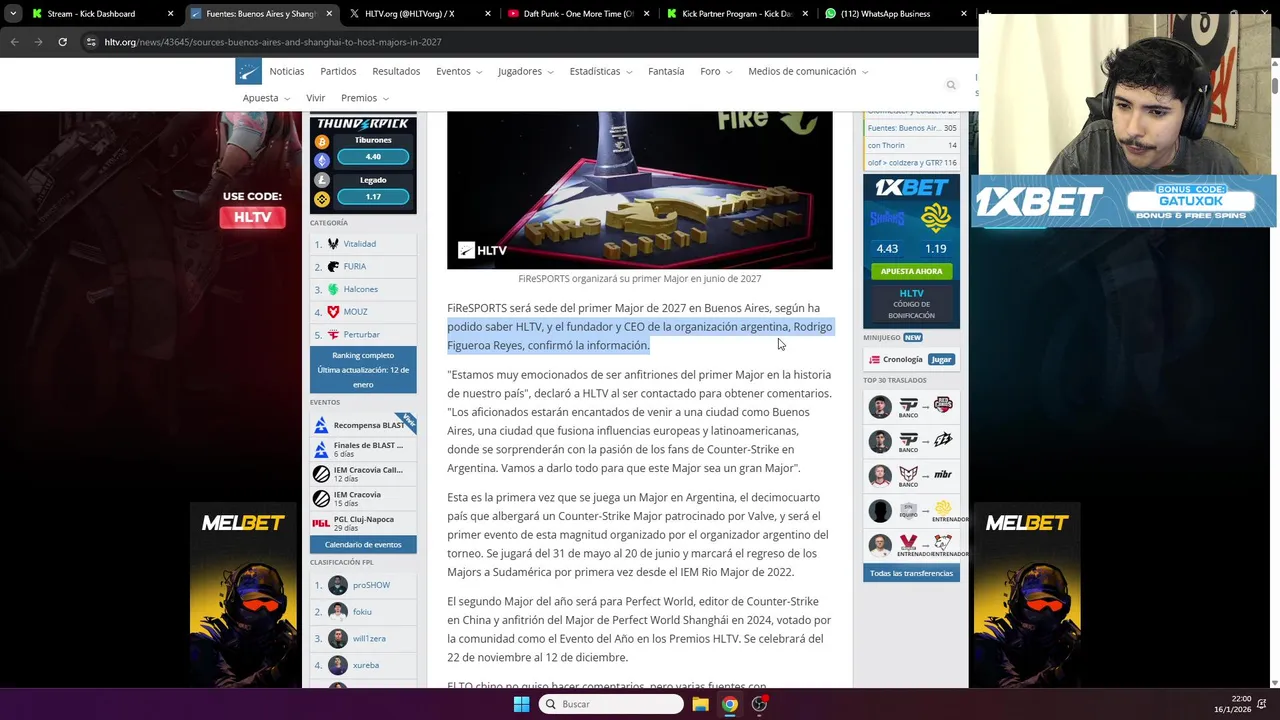Open Vivir in the nav bar
The width and height of the screenshot is (1280, 720).
[x=316, y=98]
